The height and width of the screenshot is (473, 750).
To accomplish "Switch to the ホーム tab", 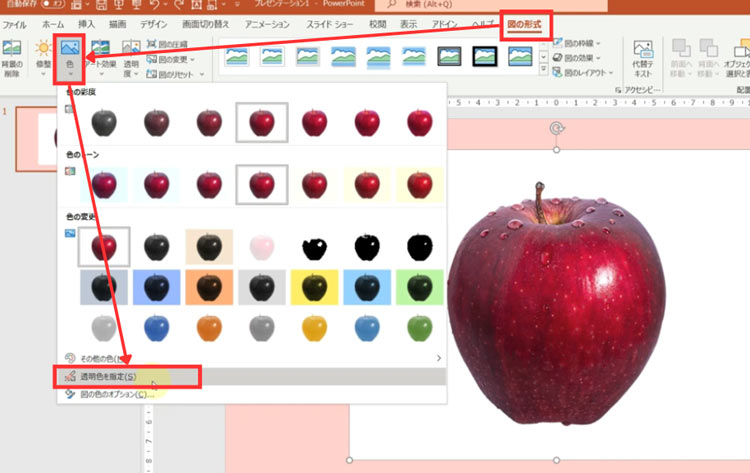I will [x=53, y=24].
